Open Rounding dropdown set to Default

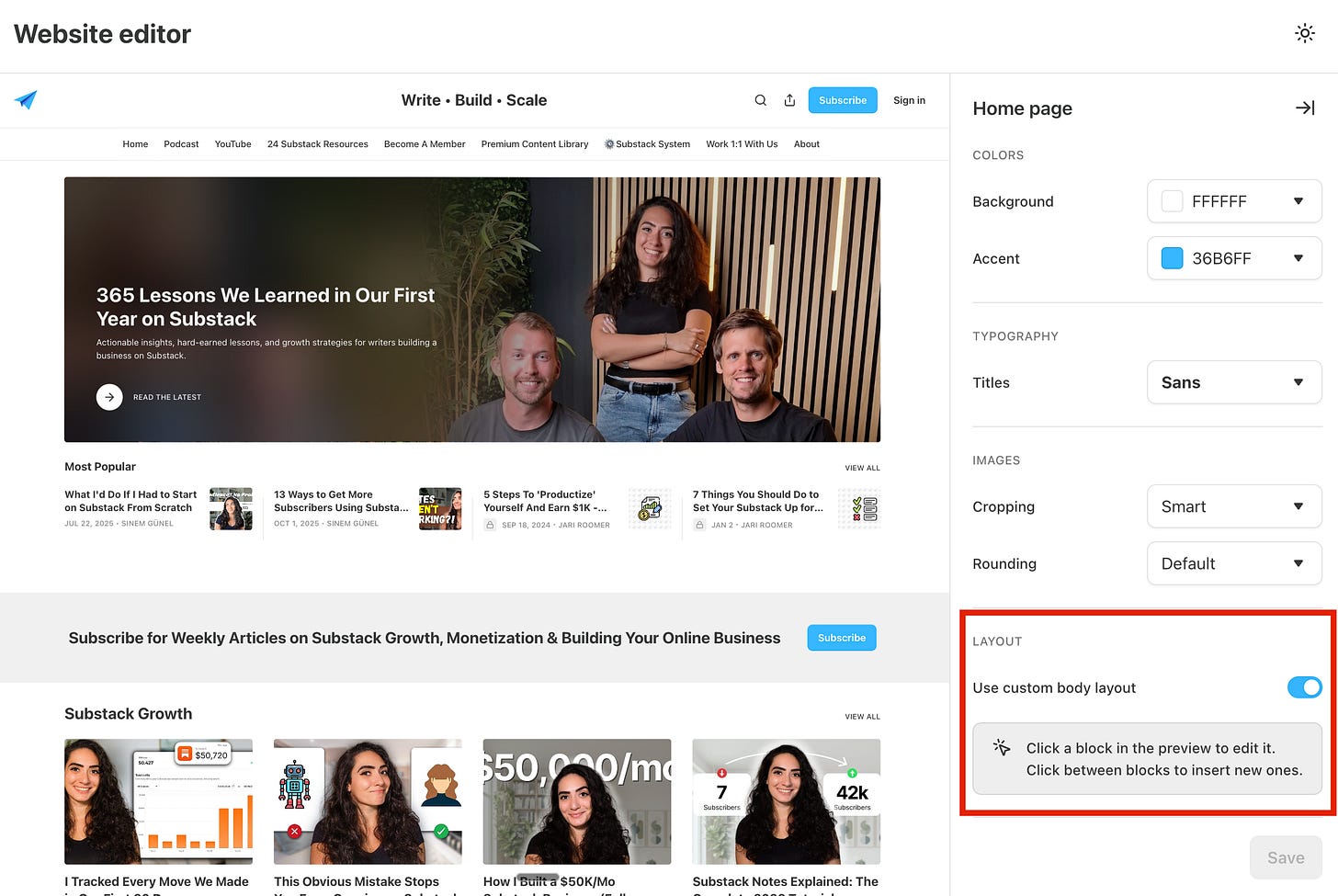tap(1234, 563)
